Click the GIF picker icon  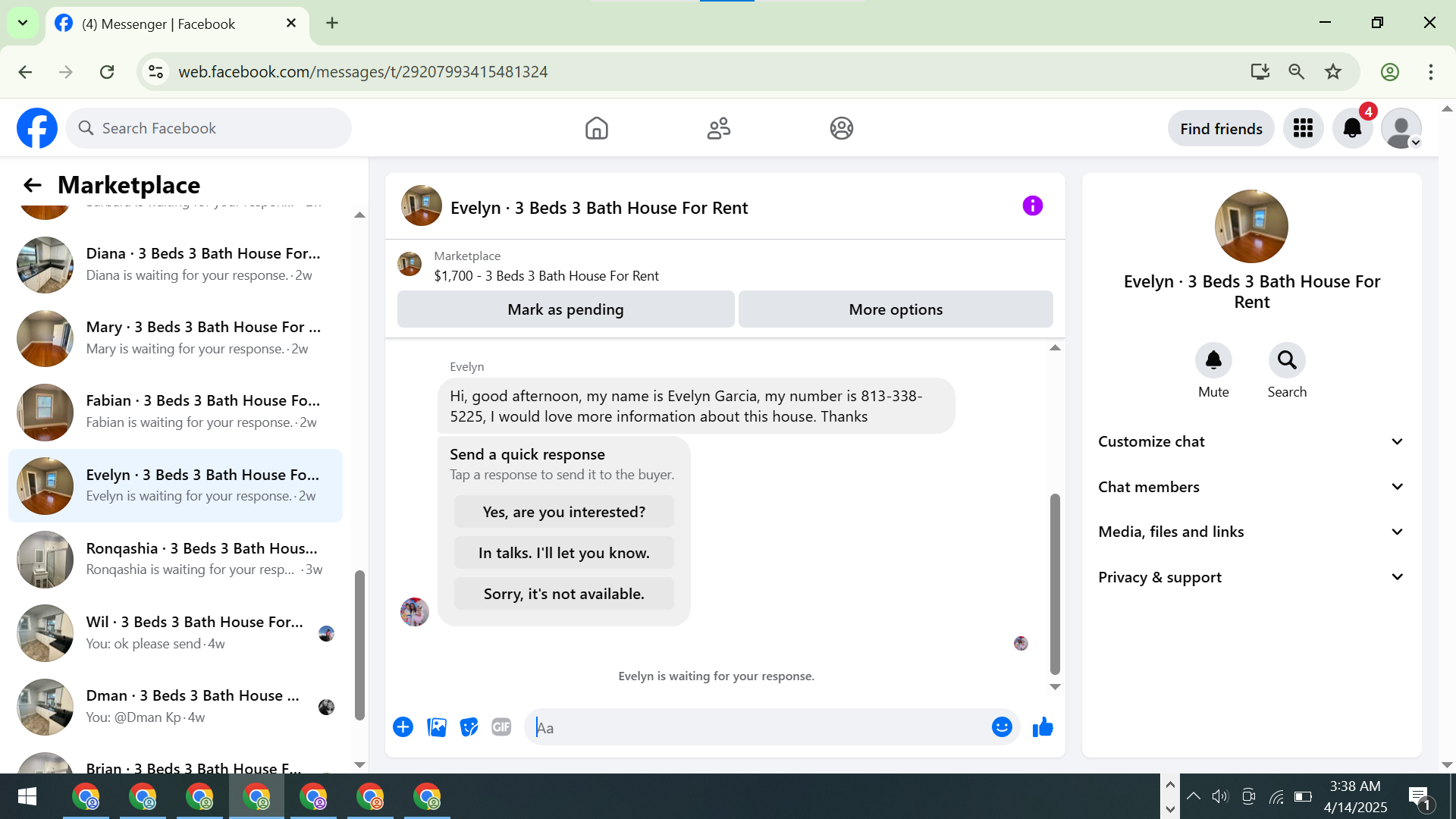click(501, 727)
